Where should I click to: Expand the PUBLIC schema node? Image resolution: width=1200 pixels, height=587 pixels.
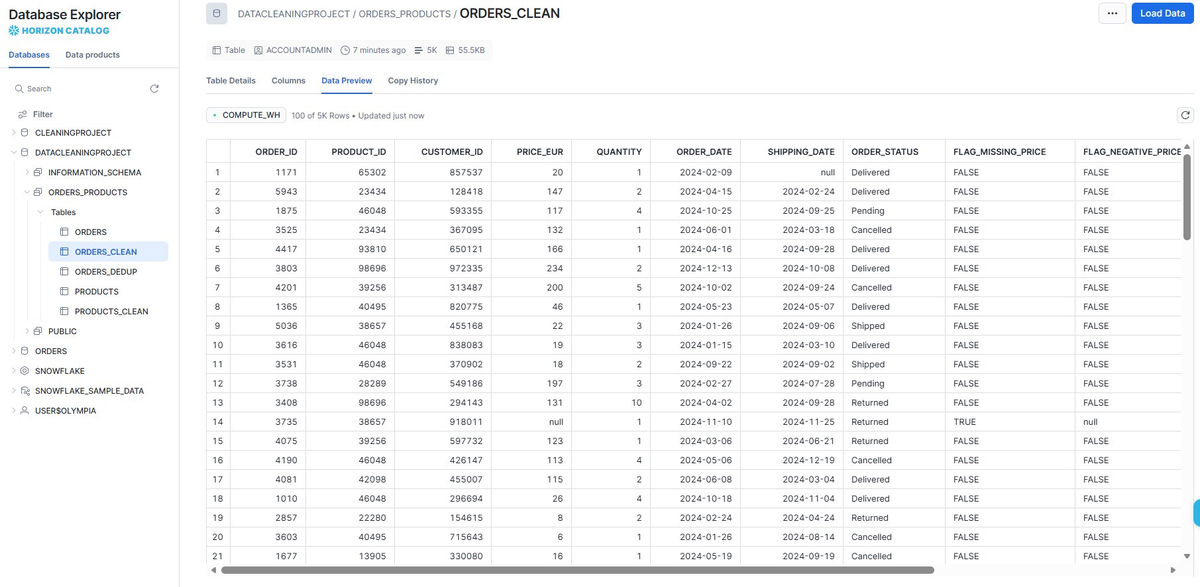tap(27, 331)
